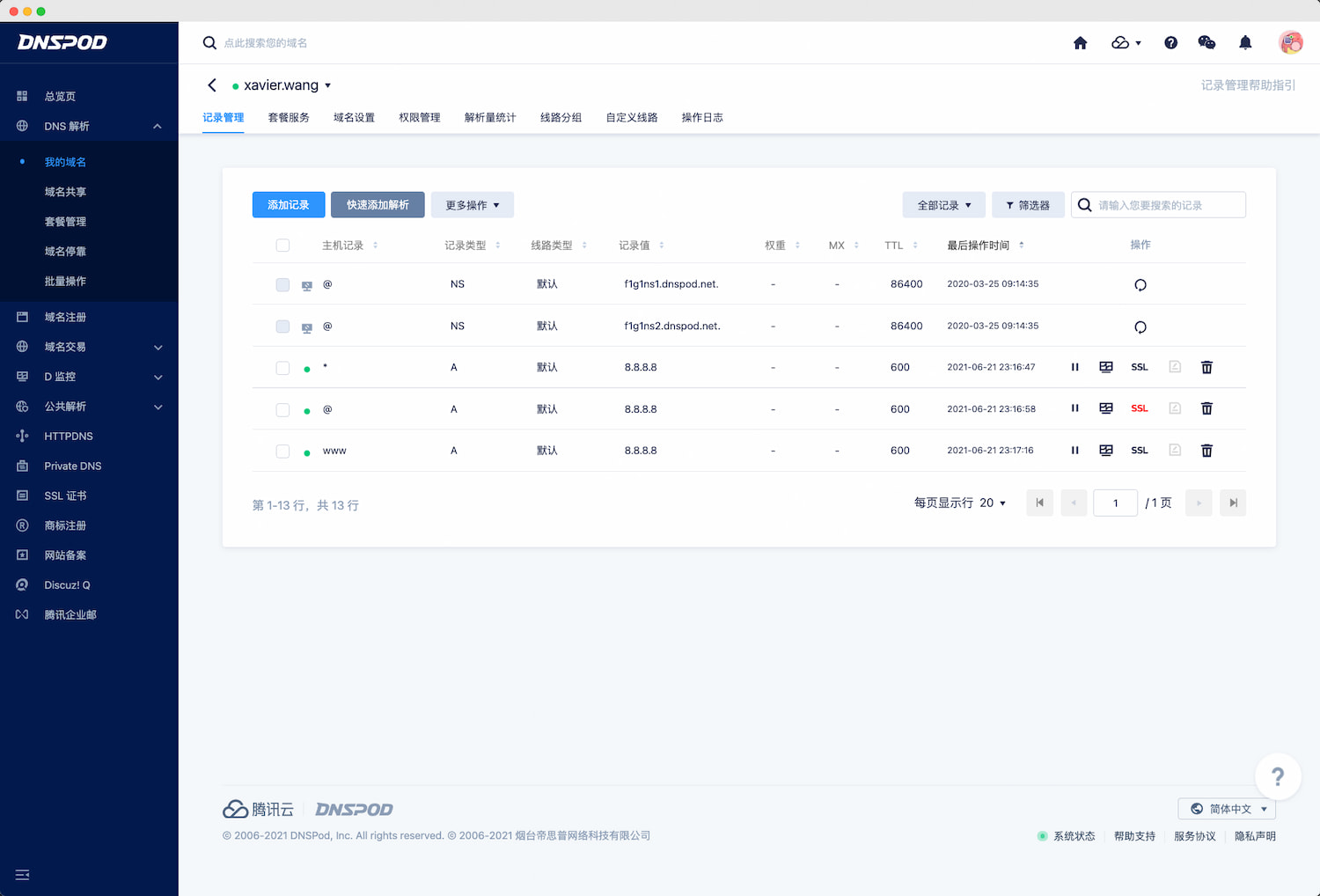The height and width of the screenshot is (896, 1320).
Task: Tick the checkbox for wildcard * record
Action: (282, 368)
